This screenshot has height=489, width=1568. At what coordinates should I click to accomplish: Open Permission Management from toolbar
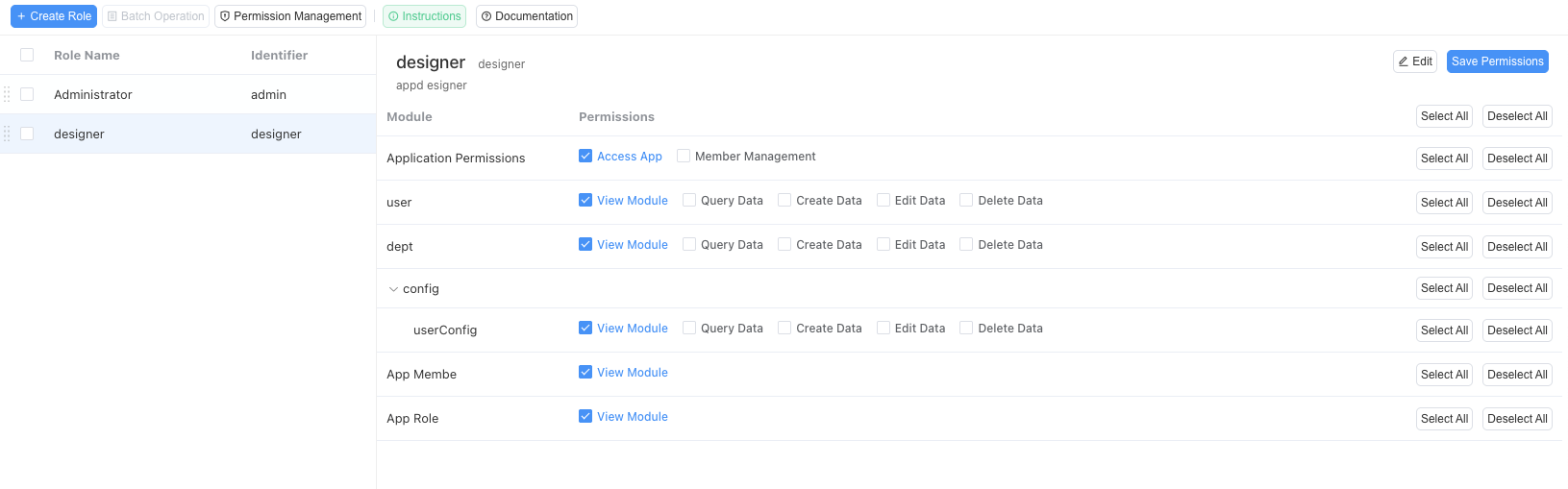pyautogui.click(x=290, y=16)
